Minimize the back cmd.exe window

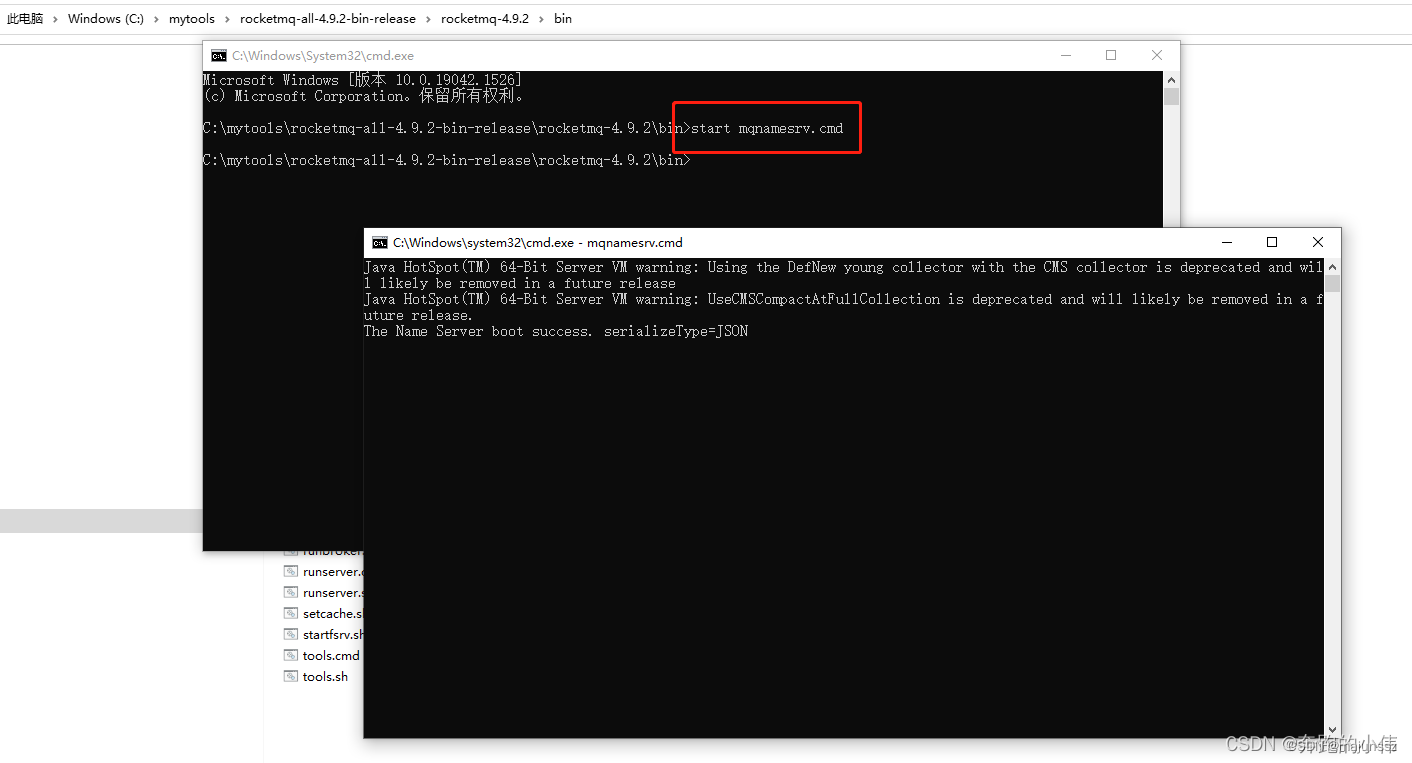1065,56
